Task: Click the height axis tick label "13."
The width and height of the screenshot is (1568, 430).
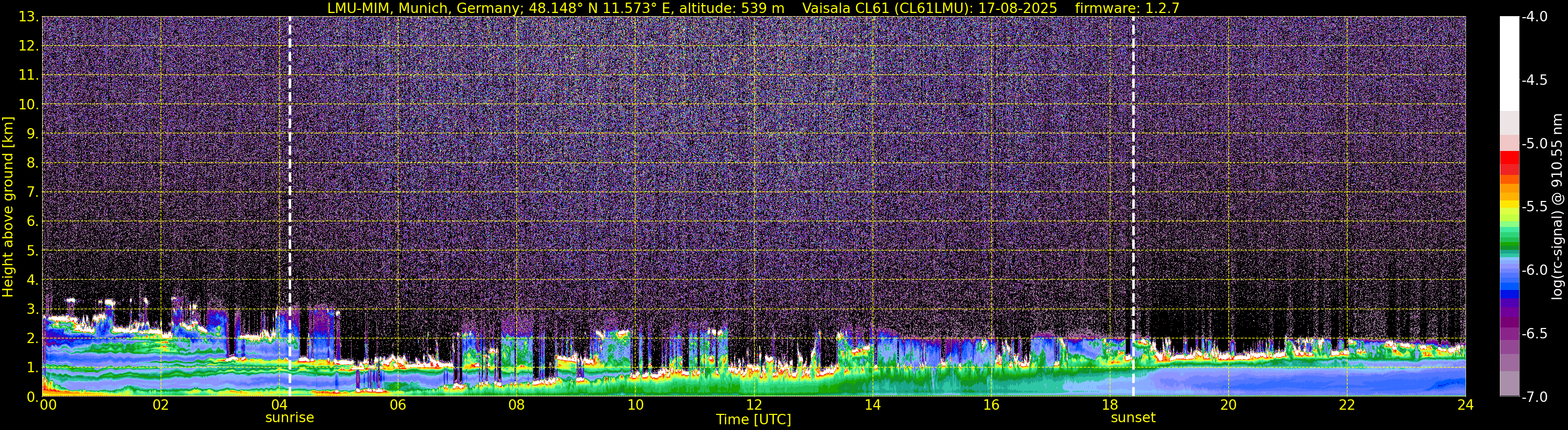Action: [x=29, y=17]
